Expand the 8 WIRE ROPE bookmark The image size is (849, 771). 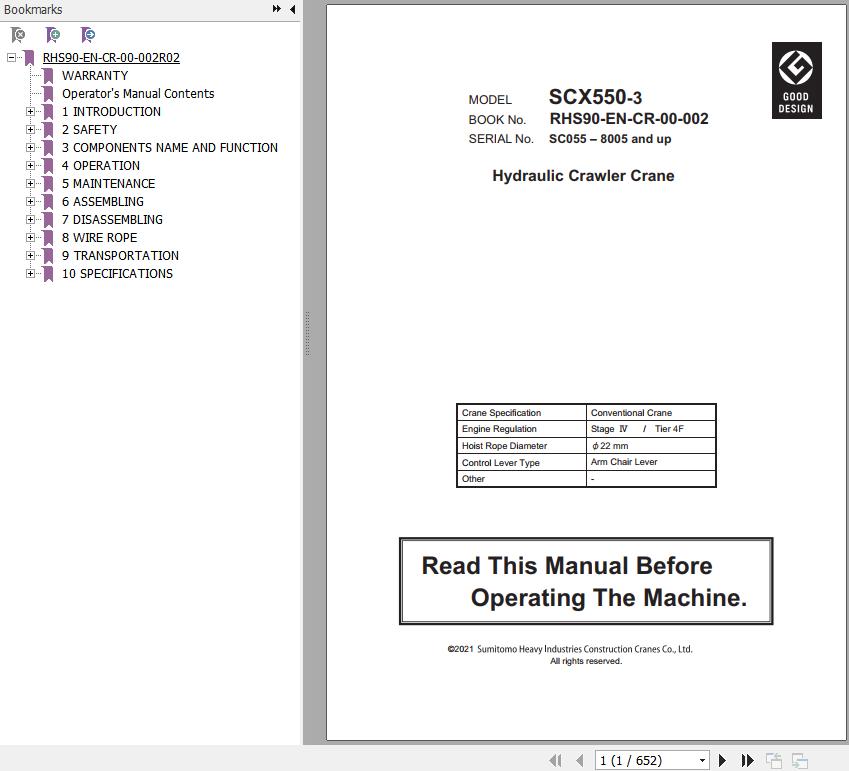[x=30, y=237]
